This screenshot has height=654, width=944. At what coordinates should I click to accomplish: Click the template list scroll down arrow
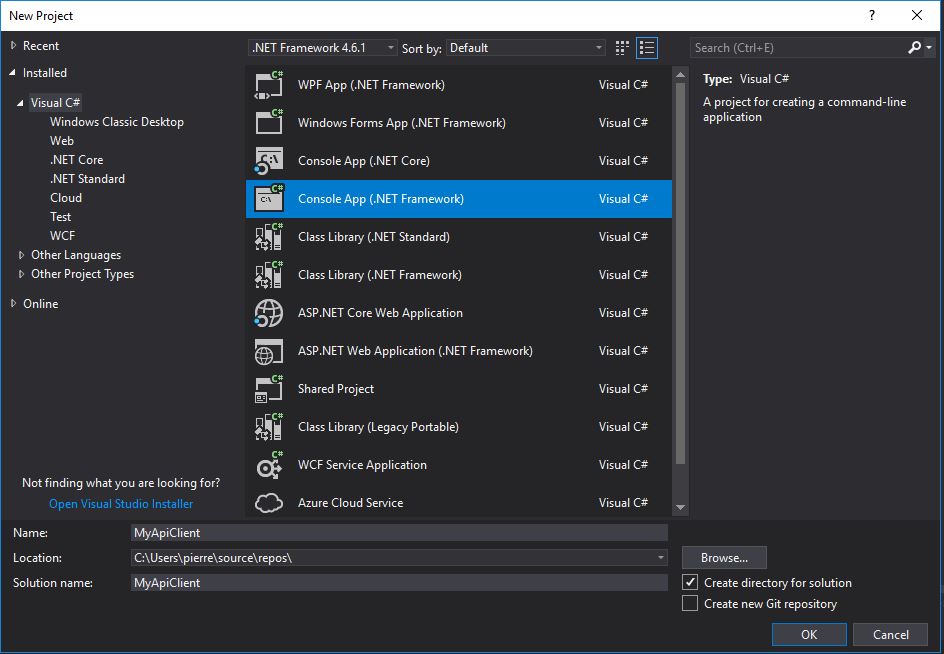[680, 507]
